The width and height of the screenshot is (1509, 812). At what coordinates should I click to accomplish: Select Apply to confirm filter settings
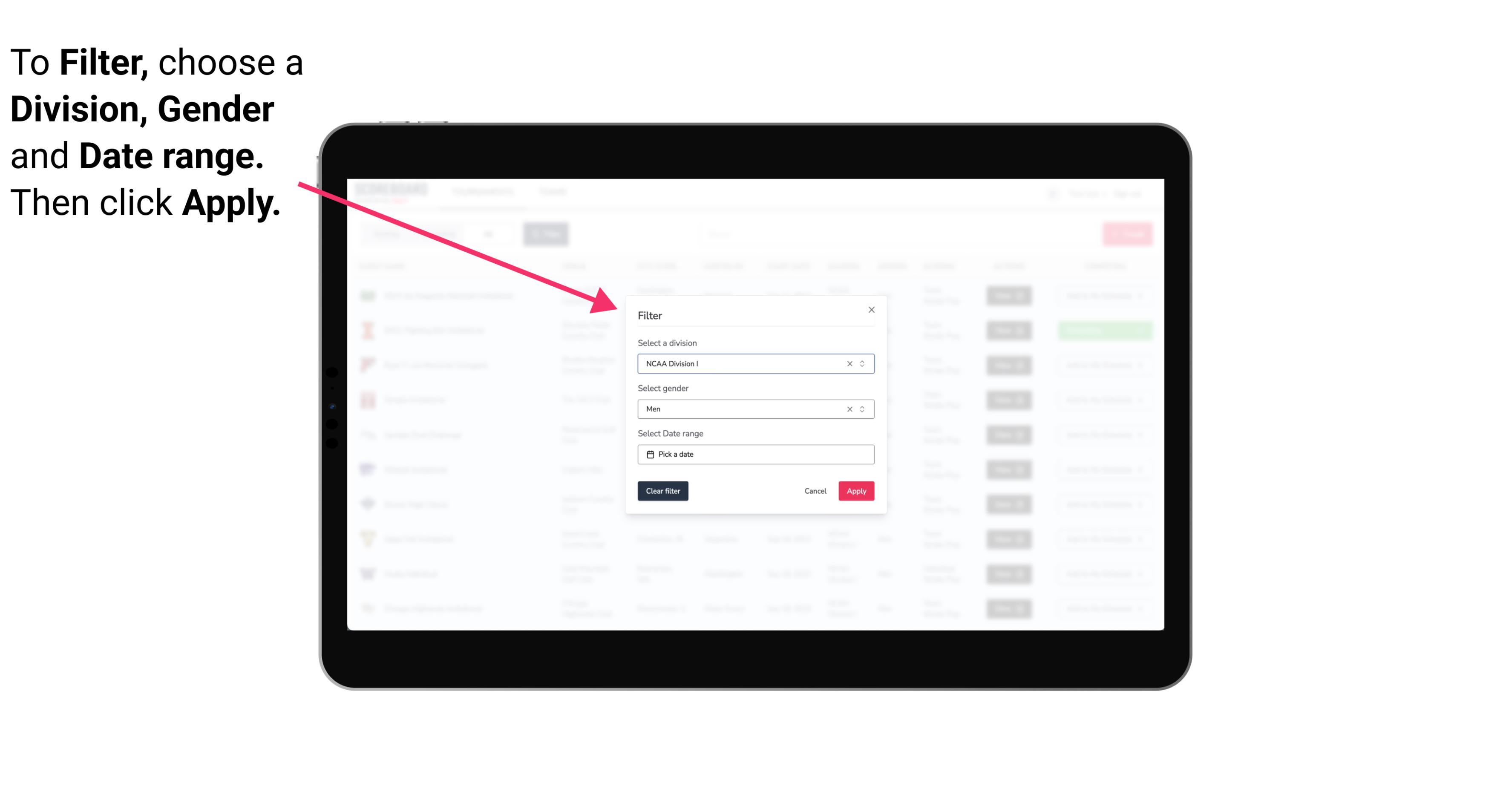(855, 491)
